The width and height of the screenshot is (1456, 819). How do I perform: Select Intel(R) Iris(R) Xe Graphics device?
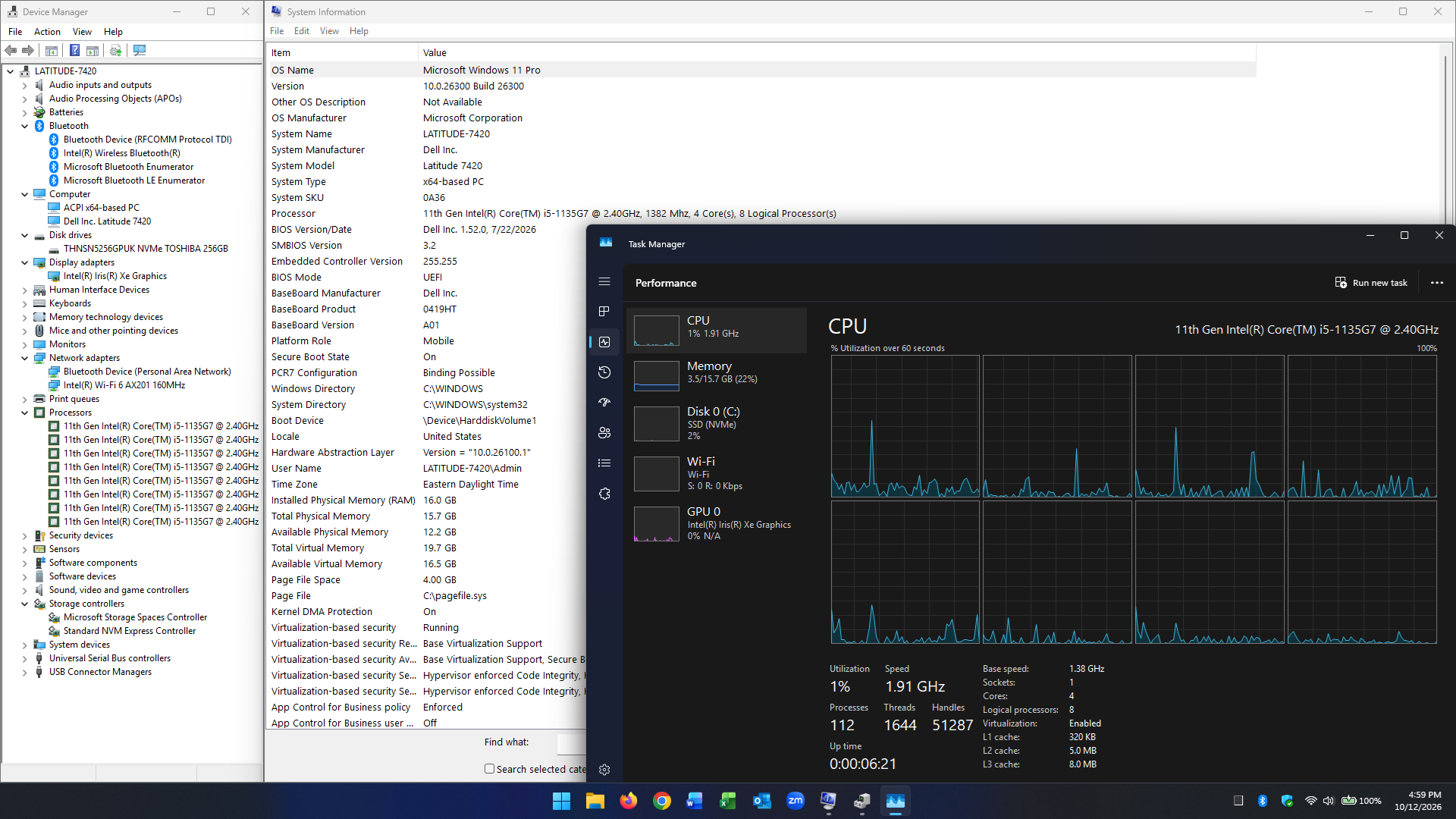(x=115, y=276)
